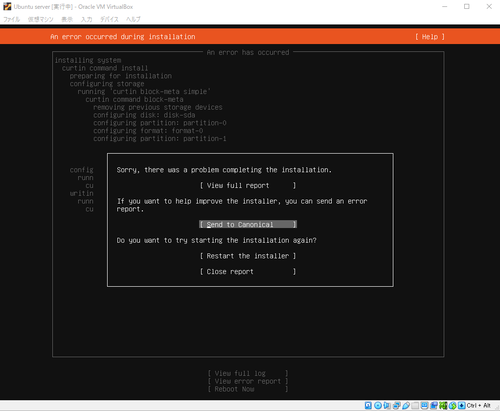
Task: Open the 仮想マシン menu
Action: coord(40,19)
